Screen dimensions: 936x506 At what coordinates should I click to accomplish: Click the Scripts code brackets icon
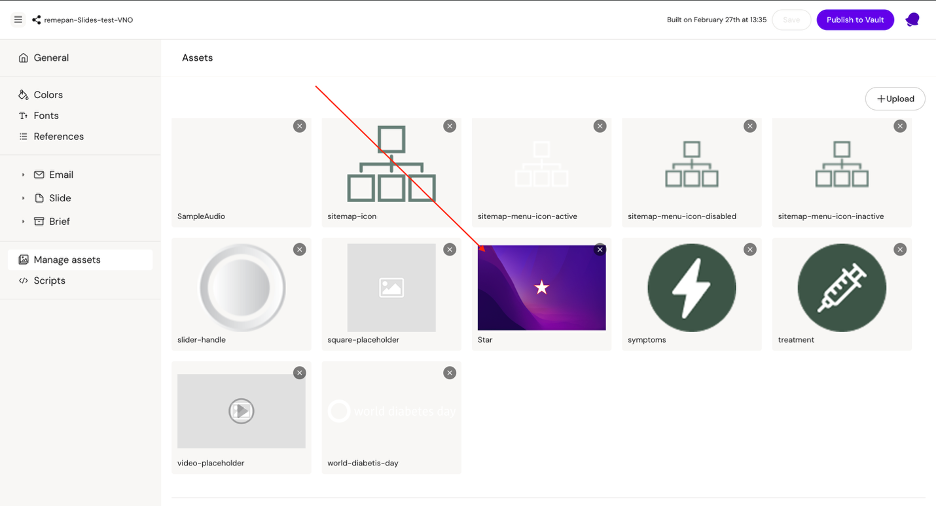(23, 280)
